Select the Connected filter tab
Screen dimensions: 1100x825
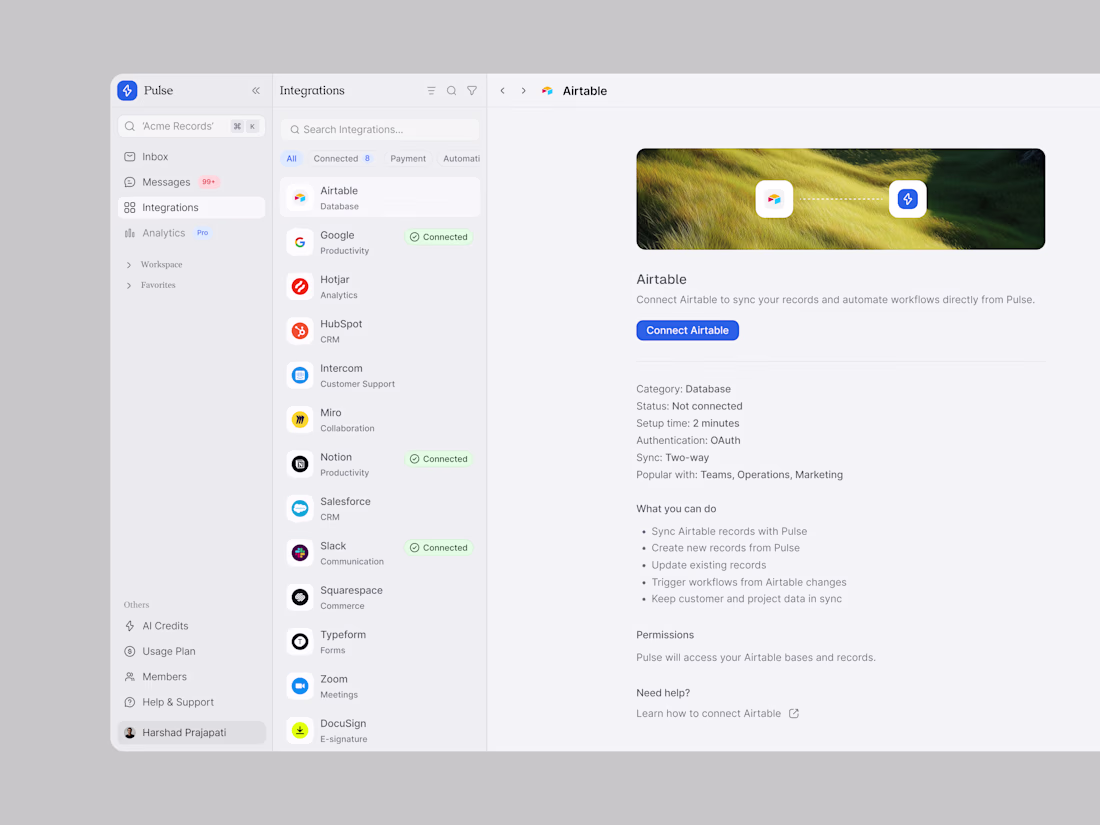coord(342,159)
